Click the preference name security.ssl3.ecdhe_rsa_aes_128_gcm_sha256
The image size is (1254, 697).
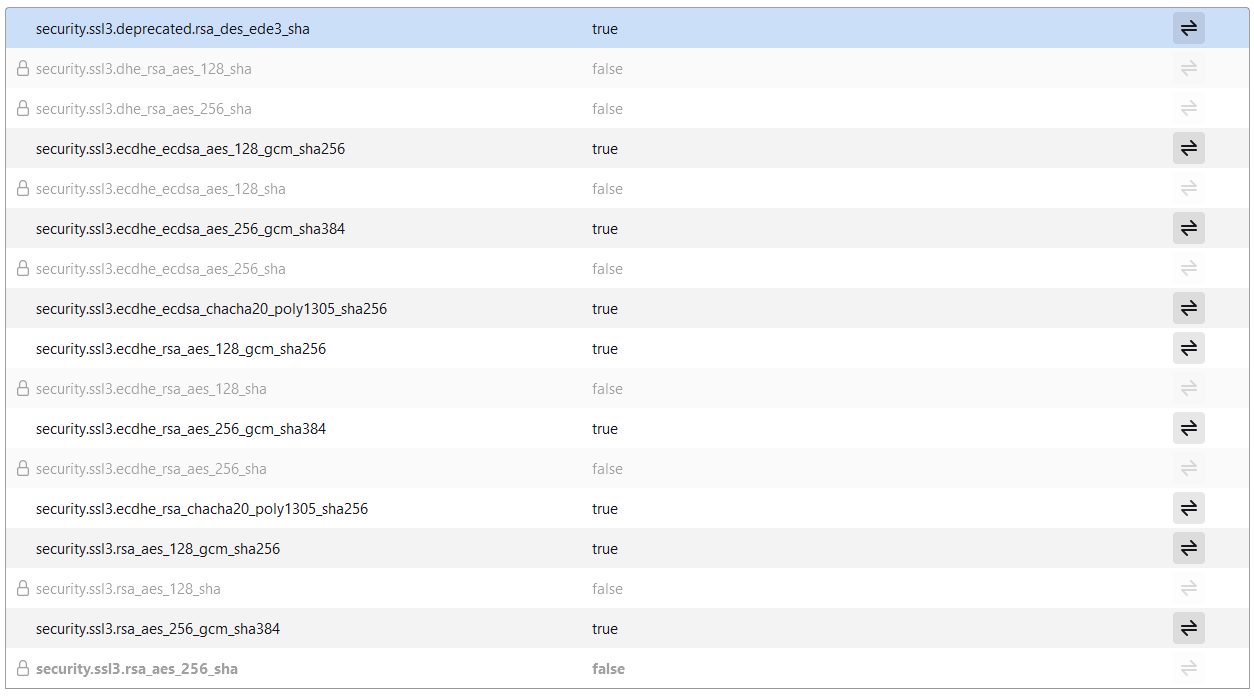[x=181, y=349]
